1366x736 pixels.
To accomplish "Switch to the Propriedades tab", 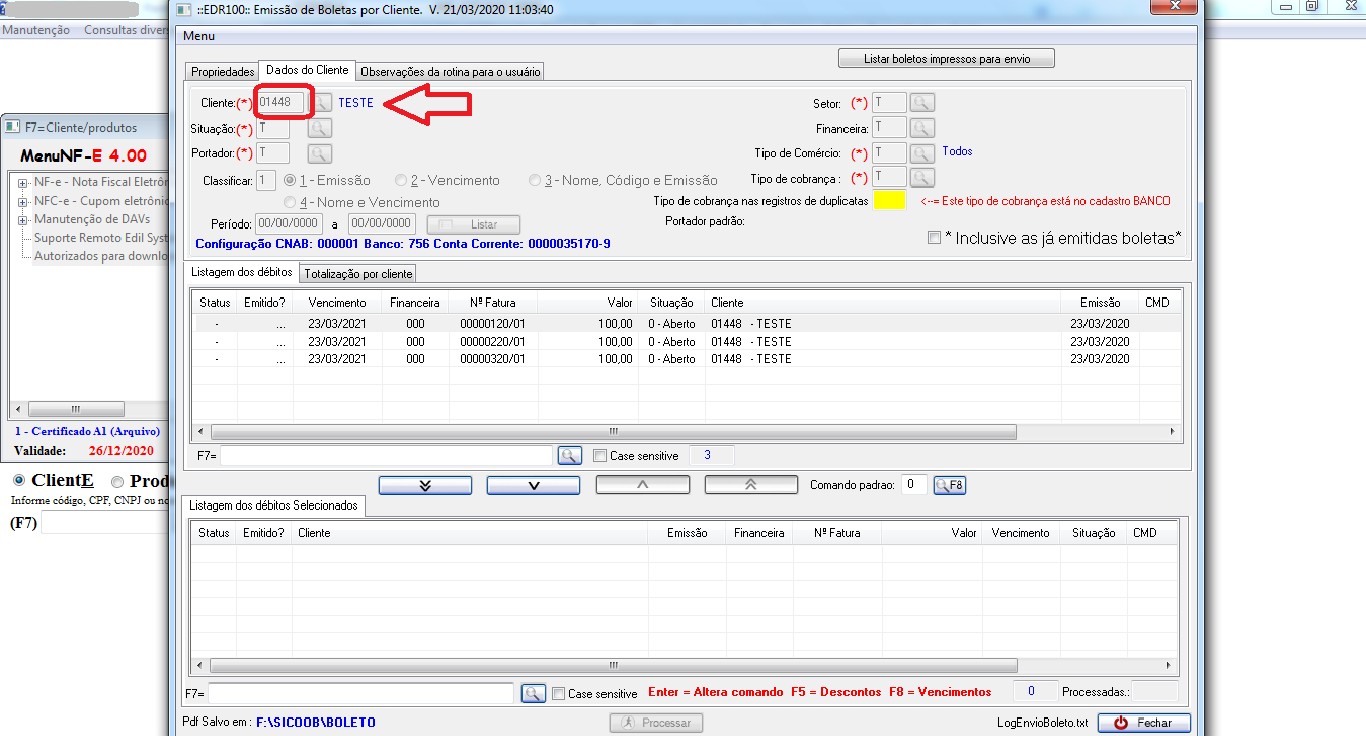I will (223, 72).
